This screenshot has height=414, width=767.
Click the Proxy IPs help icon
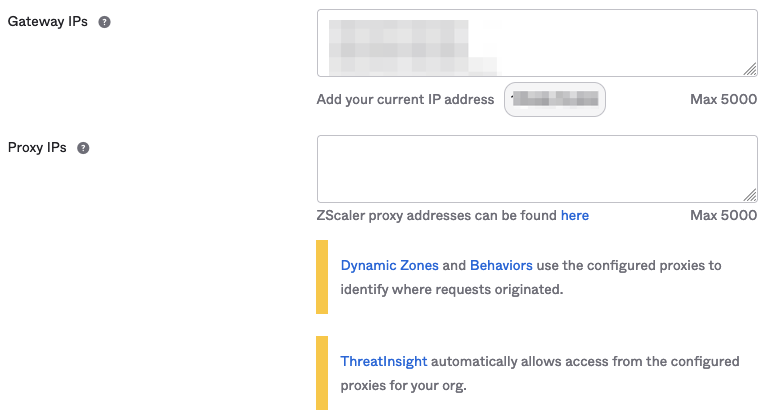pyautogui.click(x=83, y=148)
